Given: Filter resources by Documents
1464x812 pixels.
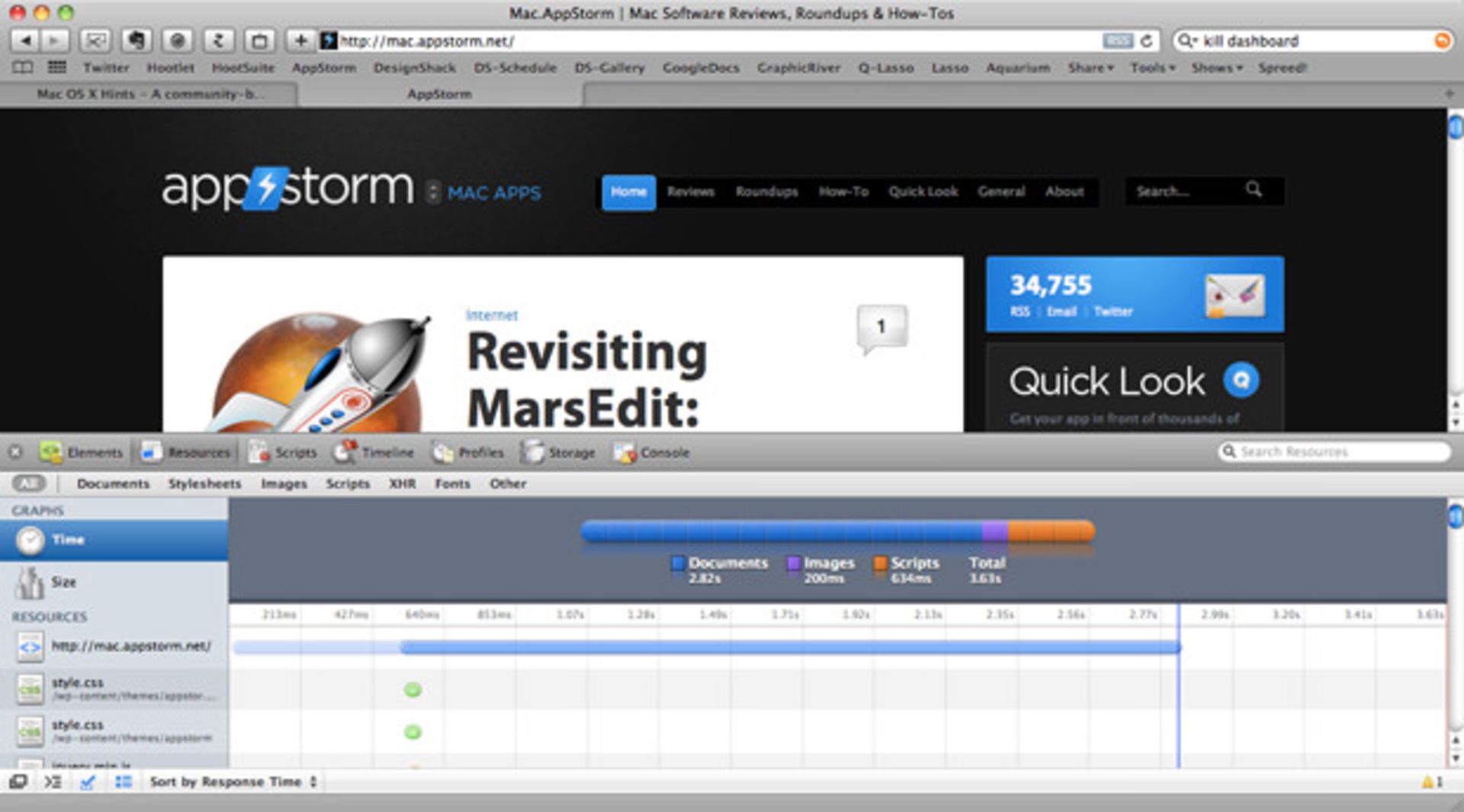Looking at the screenshot, I should point(113,483).
